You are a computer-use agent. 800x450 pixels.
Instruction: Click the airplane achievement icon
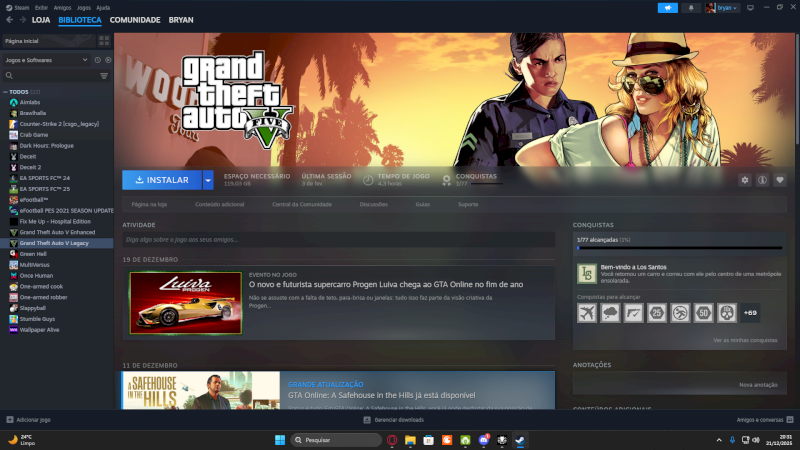click(x=587, y=313)
